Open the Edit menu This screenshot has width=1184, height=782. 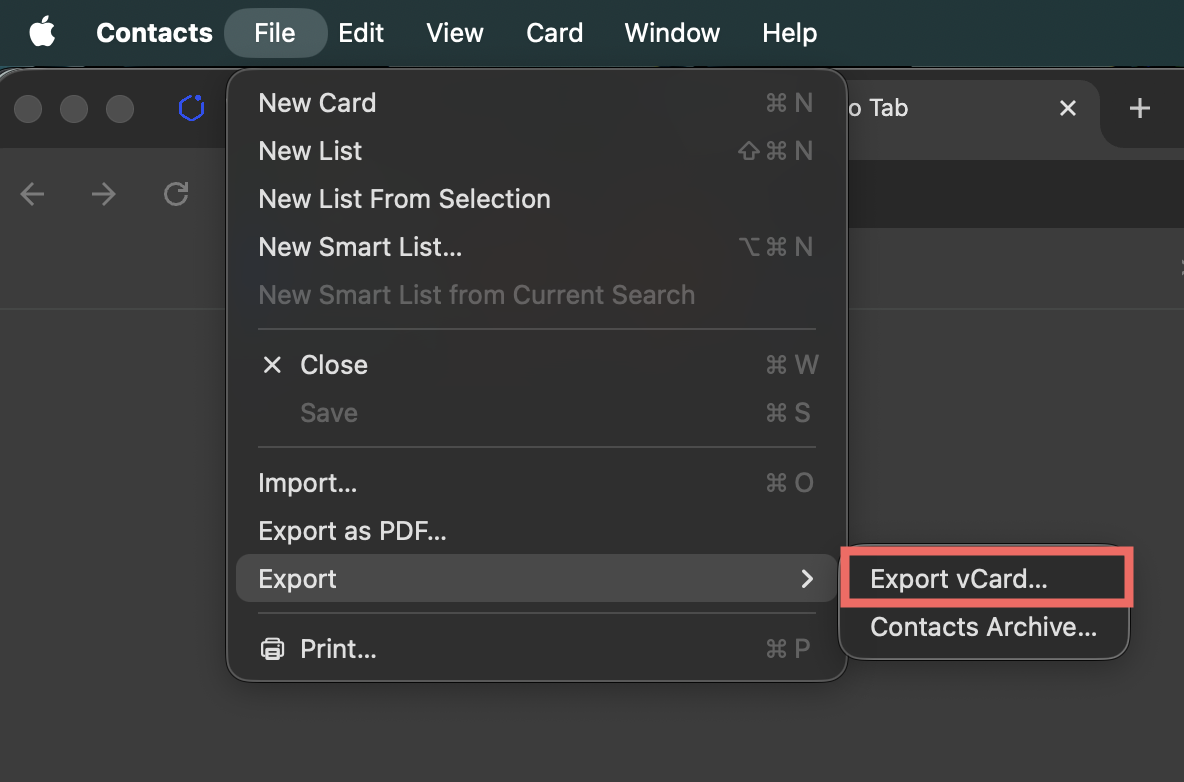pyautogui.click(x=361, y=33)
